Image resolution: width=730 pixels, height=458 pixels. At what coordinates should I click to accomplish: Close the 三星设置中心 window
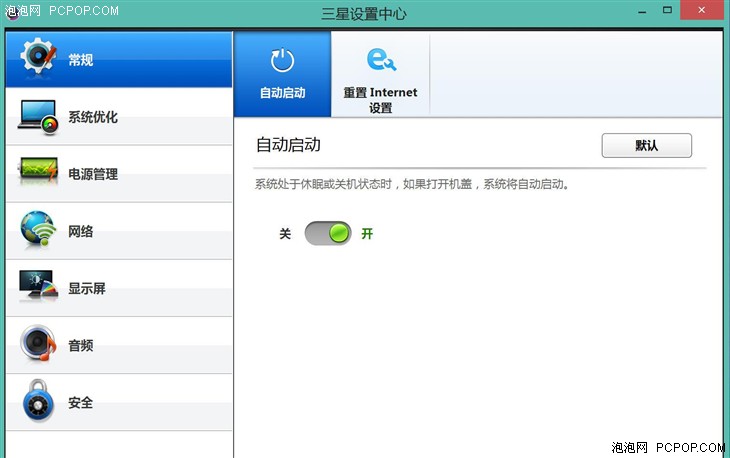coord(702,10)
